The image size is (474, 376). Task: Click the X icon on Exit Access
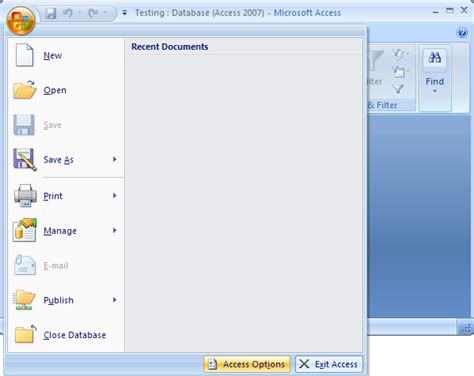[304, 364]
